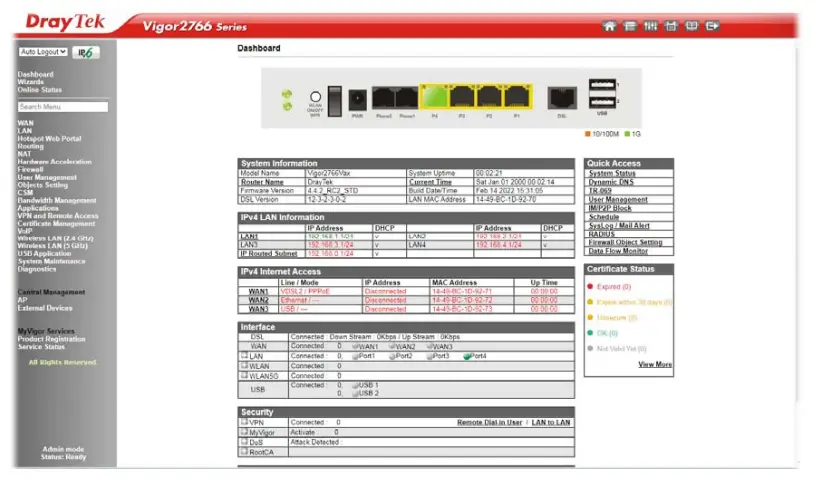Expand Firewall menu in sidebar
The height and width of the screenshot is (484, 813).
pyautogui.click(x=31, y=169)
